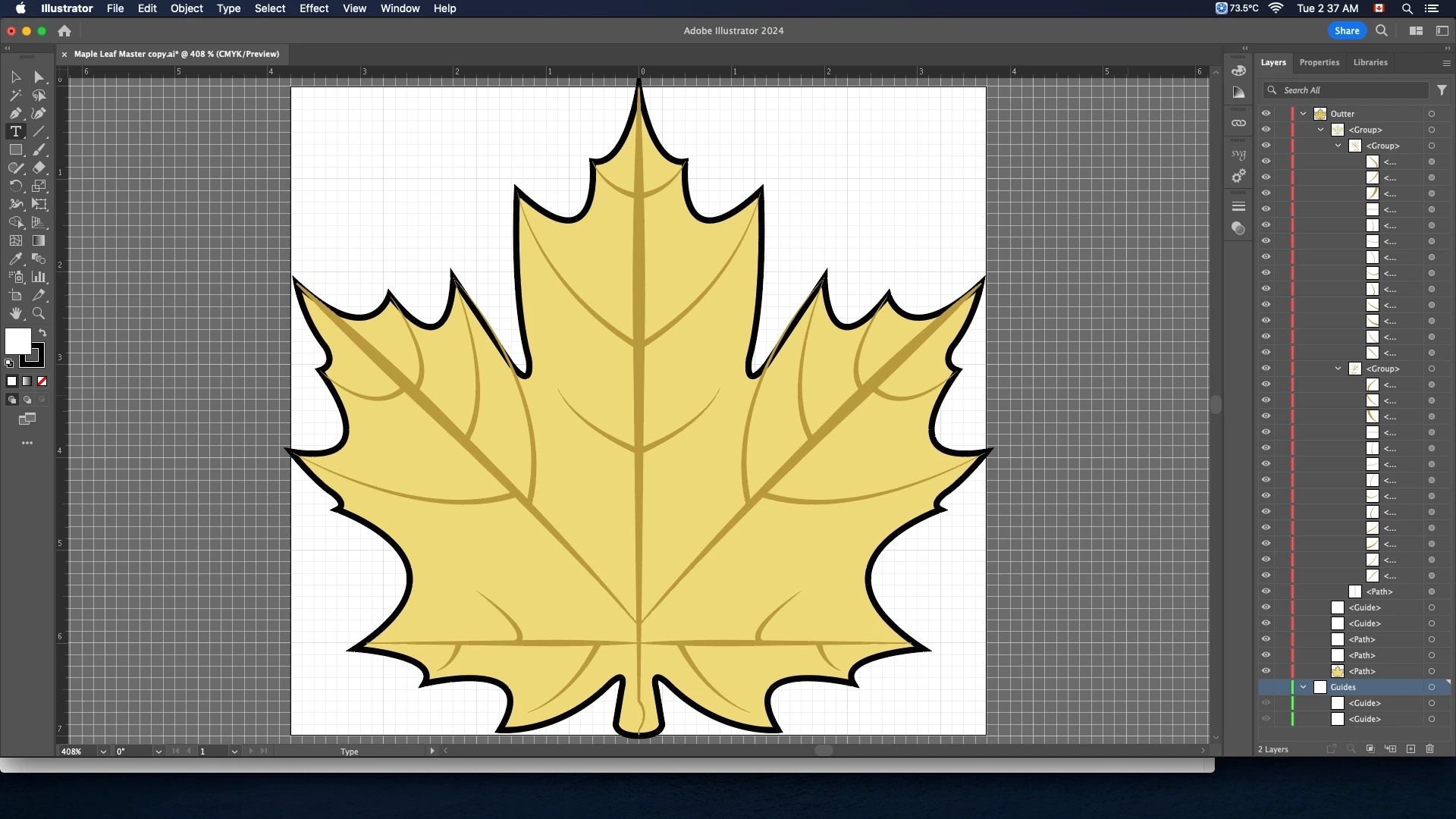Screen dimensions: 1456x819
Task: Click the Share button
Action: tap(1346, 30)
